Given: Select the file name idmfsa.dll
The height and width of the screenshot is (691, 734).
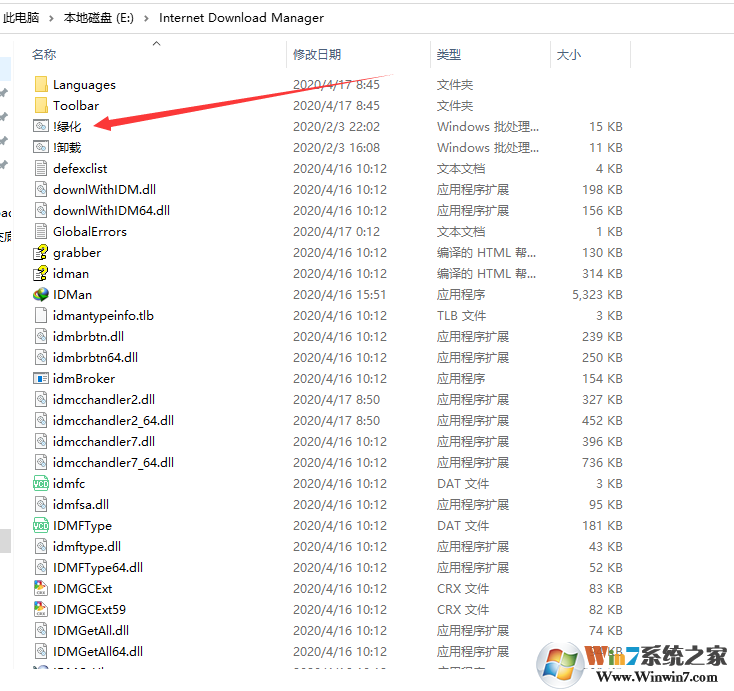Looking at the screenshot, I should [81, 505].
